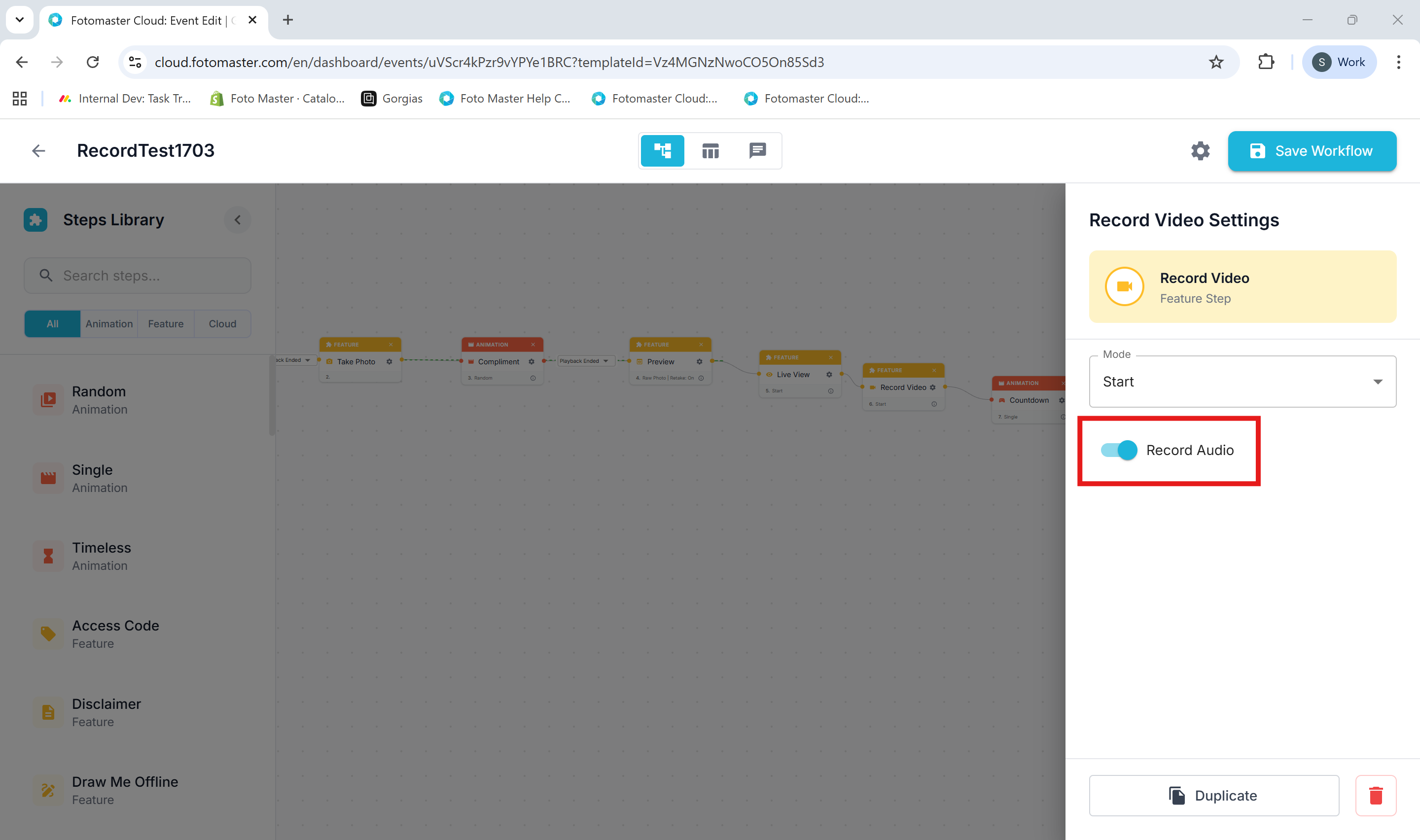Open the chat messages view icon
Screen dimensions: 1420x840
click(x=757, y=150)
